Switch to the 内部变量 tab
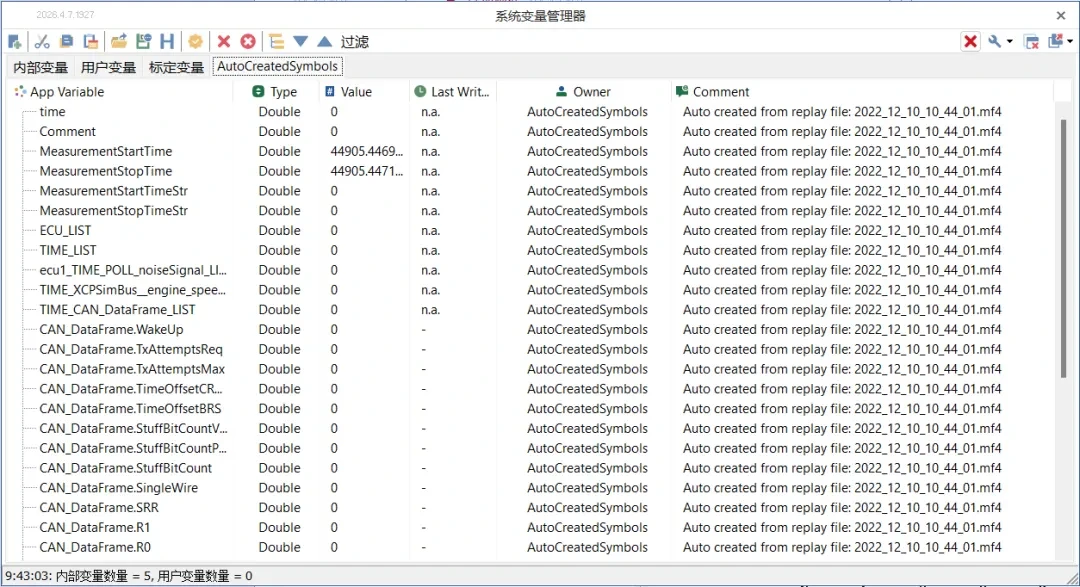Image resolution: width=1080 pixels, height=587 pixels. [x=41, y=67]
